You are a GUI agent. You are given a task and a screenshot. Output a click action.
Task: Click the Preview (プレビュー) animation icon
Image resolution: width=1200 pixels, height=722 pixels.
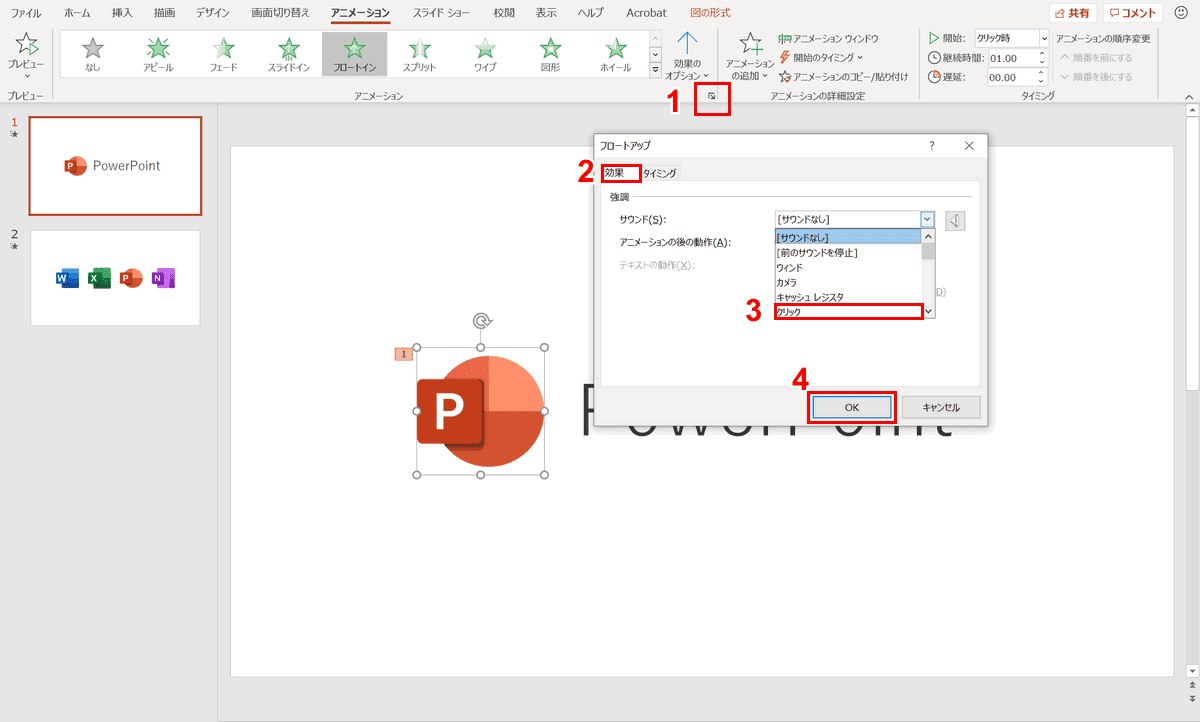point(26,53)
